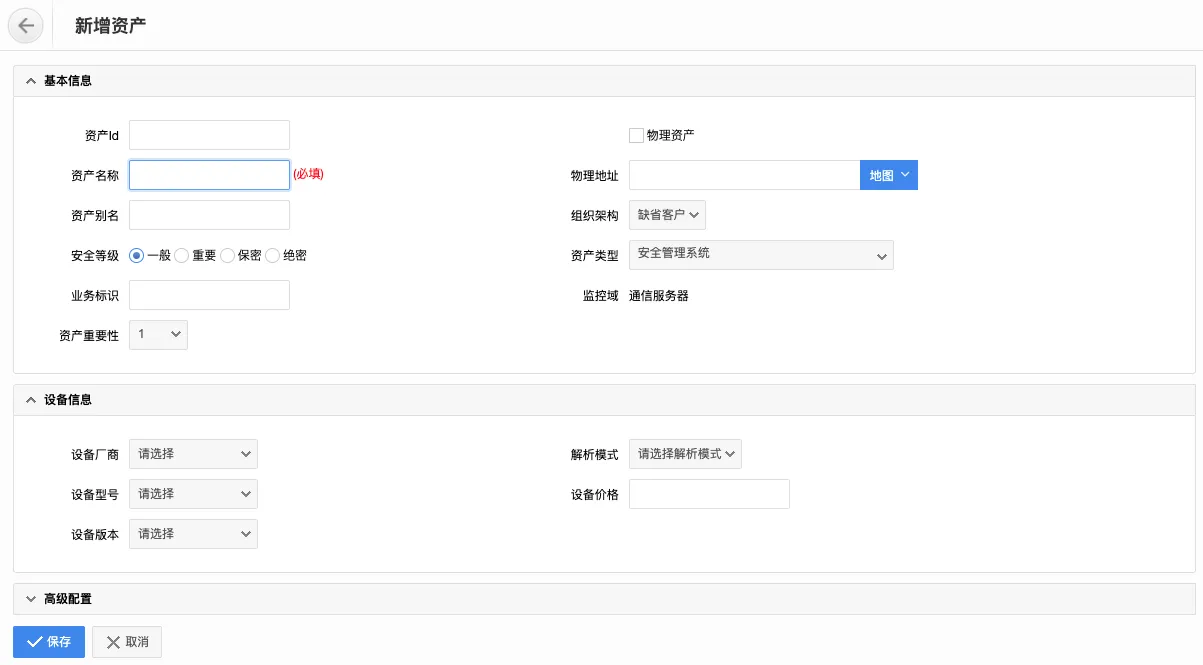
Task: Select the 保密 security level
Action: [x=228, y=256]
